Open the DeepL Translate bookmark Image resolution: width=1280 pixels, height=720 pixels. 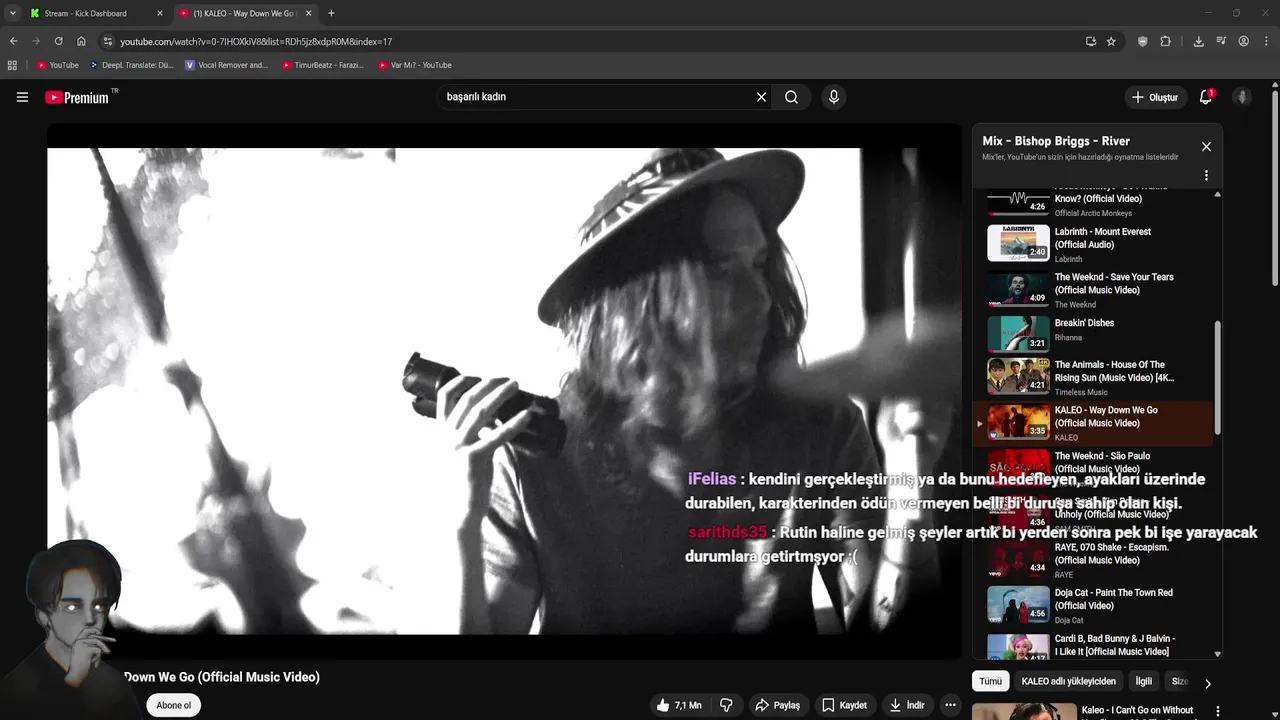(x=132, y=65)
